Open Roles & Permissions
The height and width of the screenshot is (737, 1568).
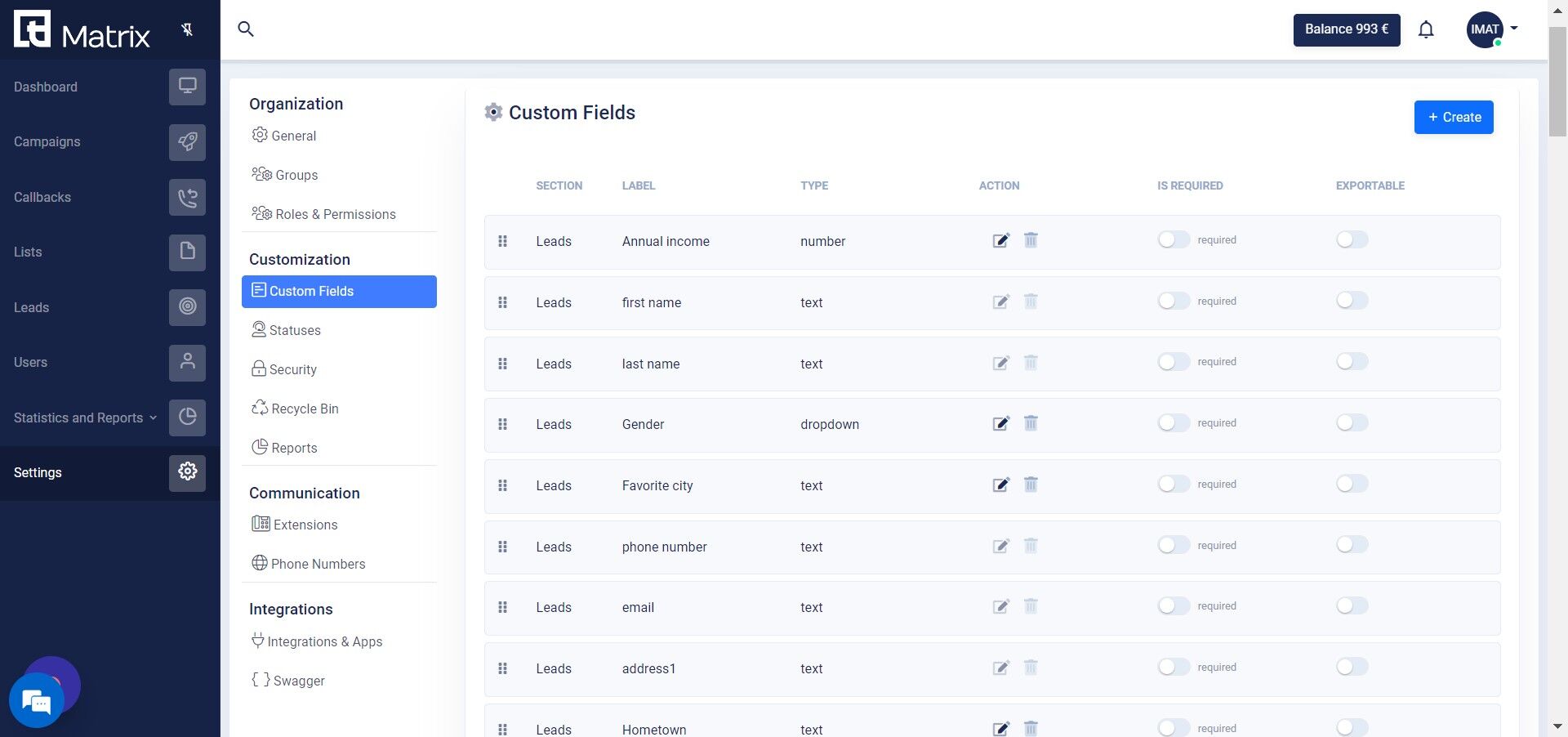[x=334, y=214]
